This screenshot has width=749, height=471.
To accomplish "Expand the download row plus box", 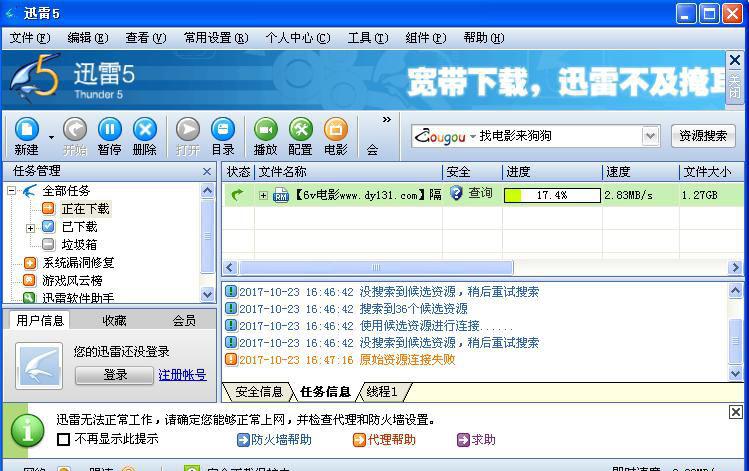I will click(263, 195).
